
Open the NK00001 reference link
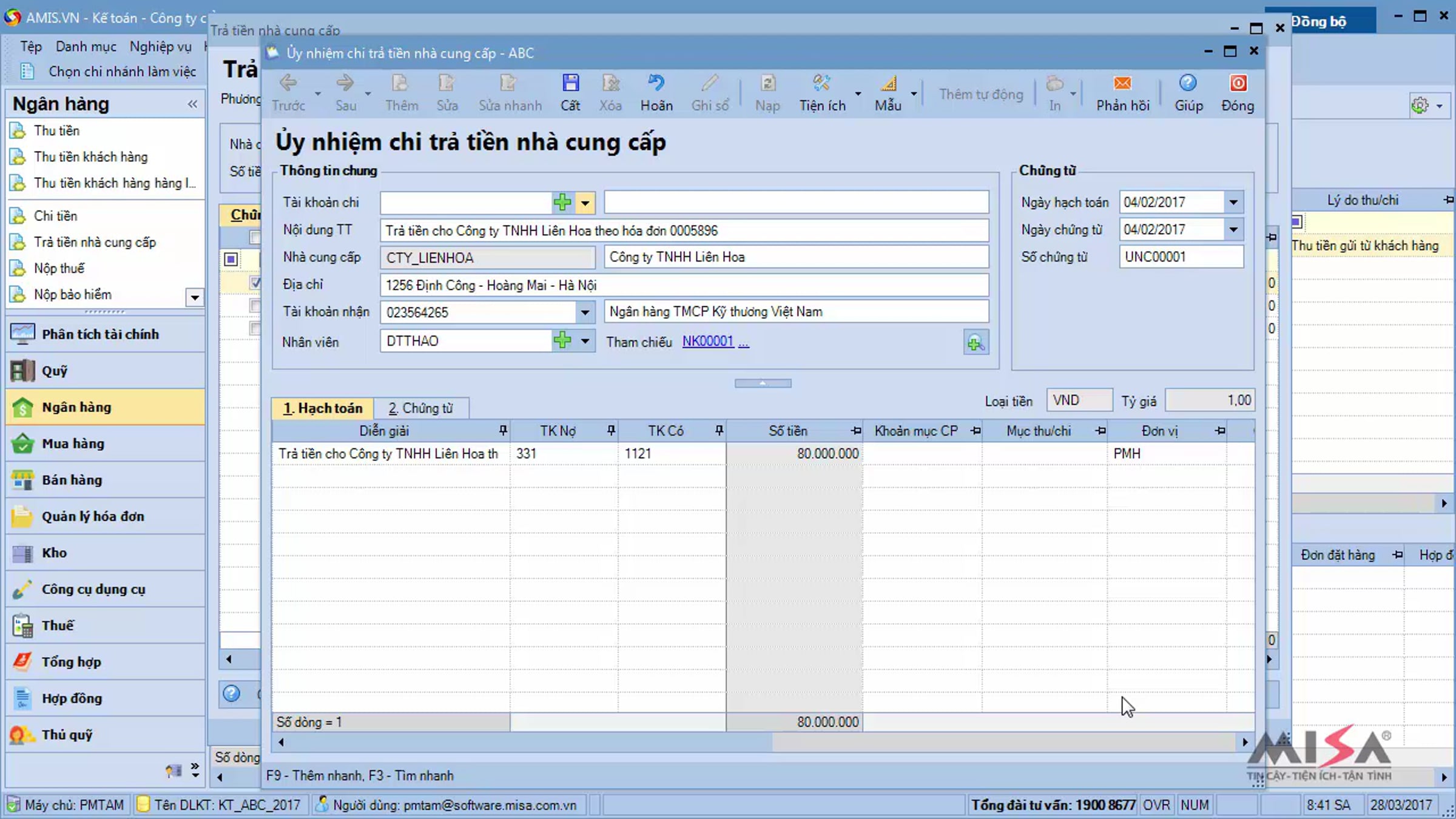coord(707,341)
